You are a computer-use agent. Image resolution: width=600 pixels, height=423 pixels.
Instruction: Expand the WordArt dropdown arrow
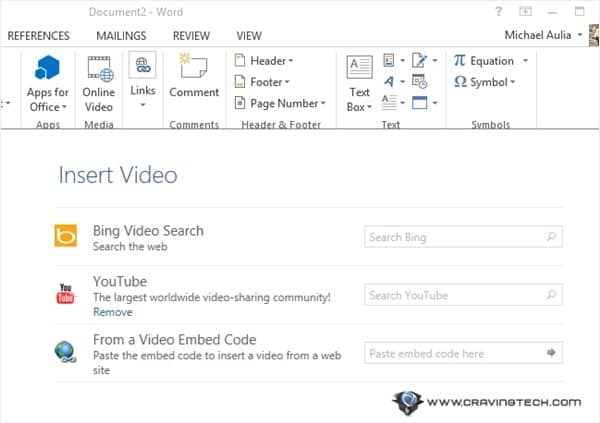pos(402,82)
